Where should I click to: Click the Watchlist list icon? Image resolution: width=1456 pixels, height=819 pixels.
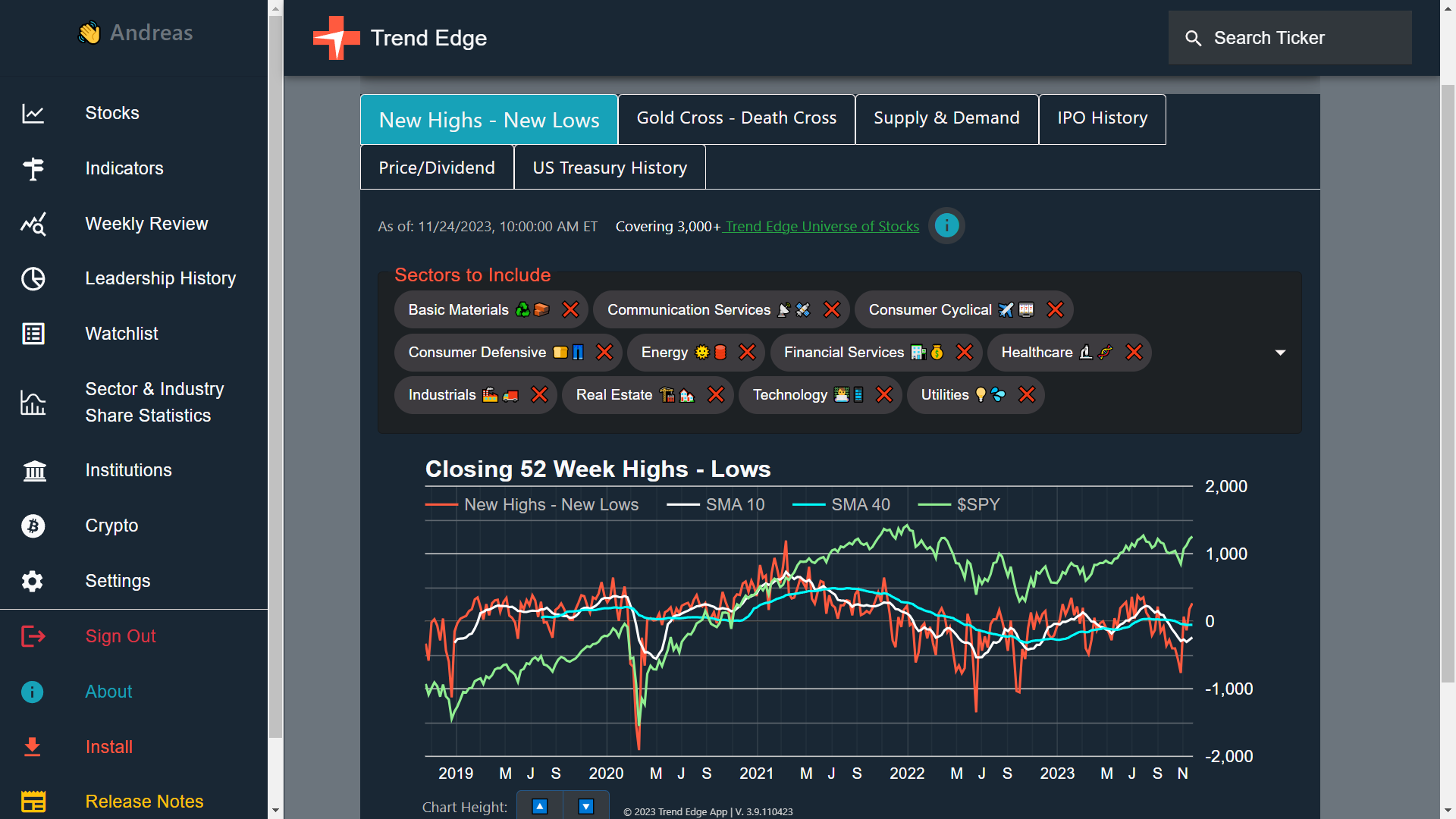point(33,334)
